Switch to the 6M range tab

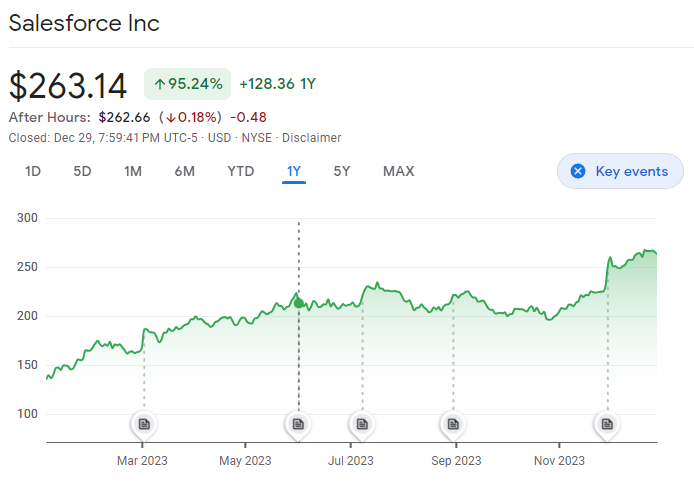(185, 171)
